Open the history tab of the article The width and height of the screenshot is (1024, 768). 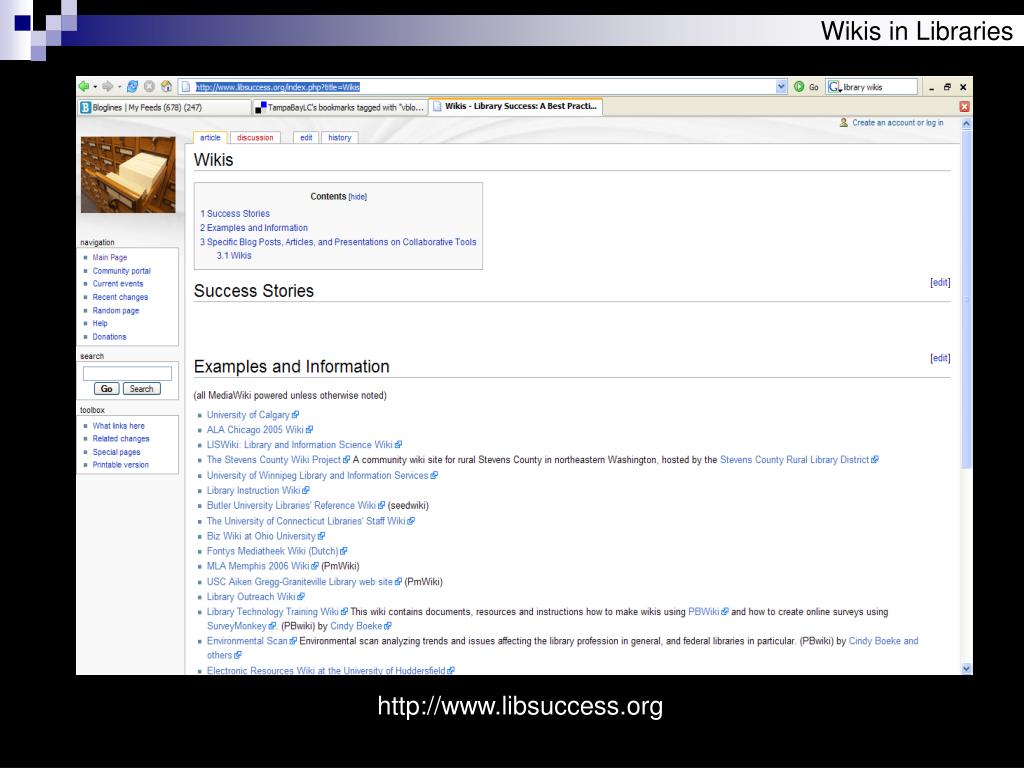tap(339, 138)
